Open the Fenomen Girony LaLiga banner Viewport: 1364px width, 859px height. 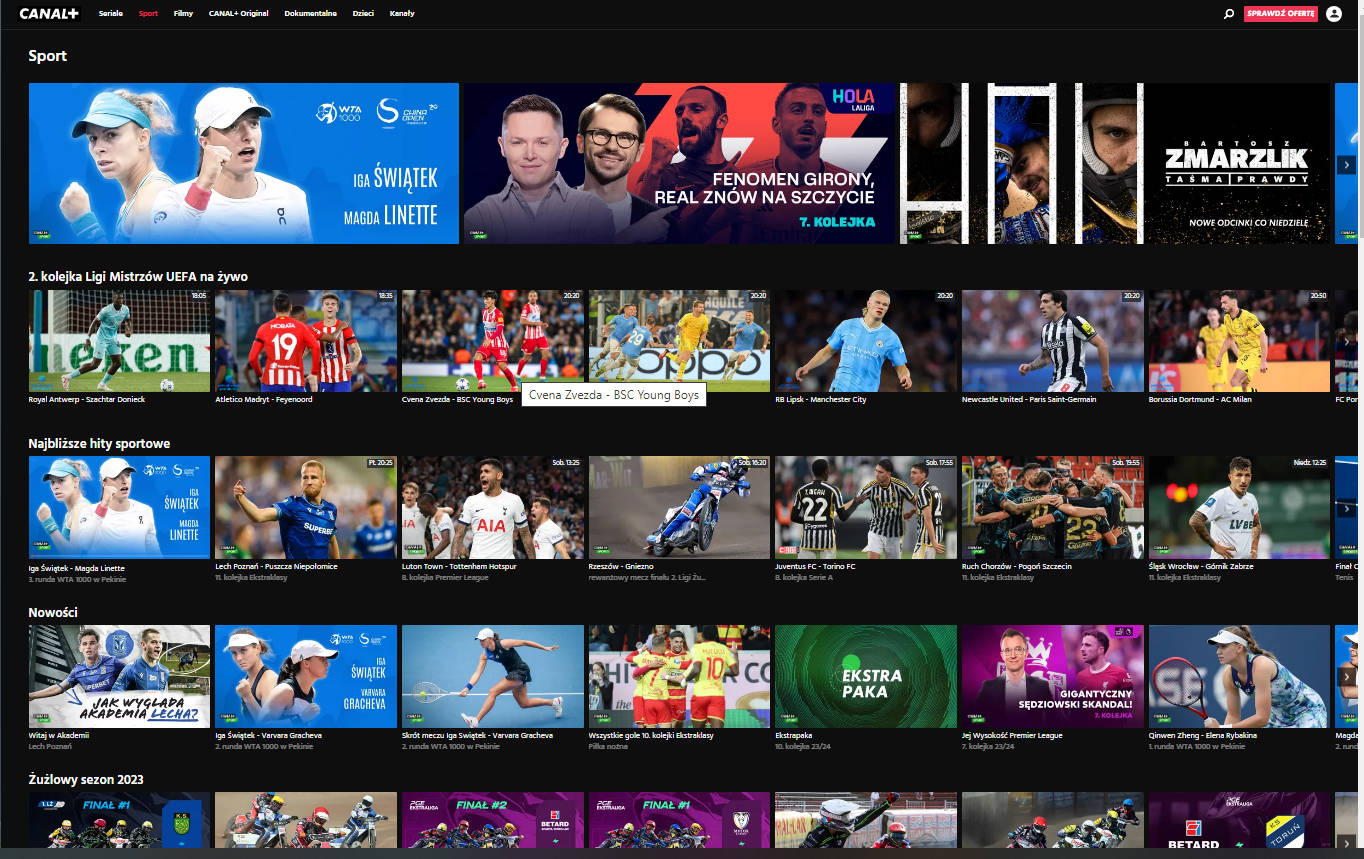click(x=679, y=163)
